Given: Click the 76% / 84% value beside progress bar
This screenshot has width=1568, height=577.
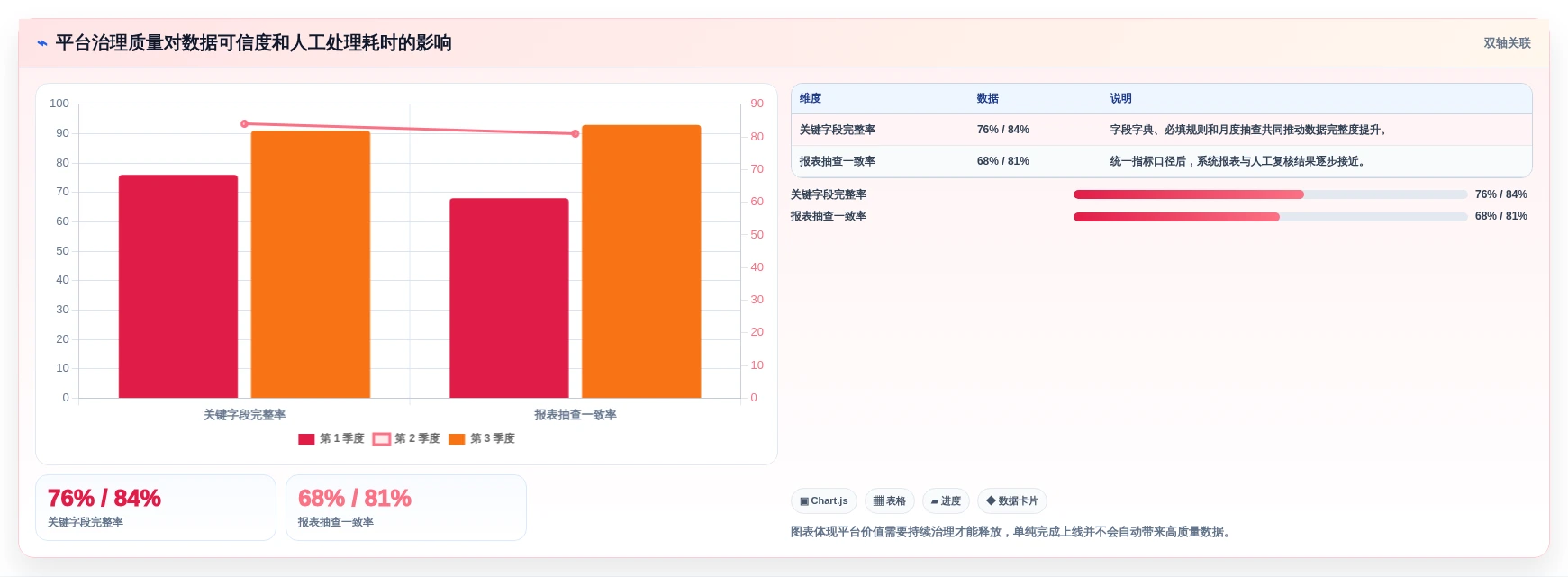Looking at the screenshot, I should (1501, 194).
